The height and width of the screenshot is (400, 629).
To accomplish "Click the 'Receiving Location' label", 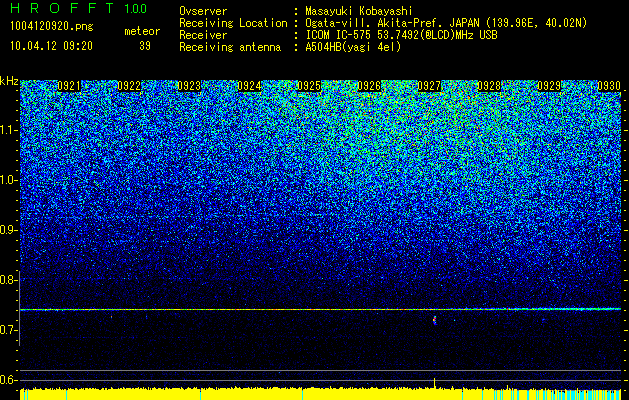I will click(x=233, y=23).
